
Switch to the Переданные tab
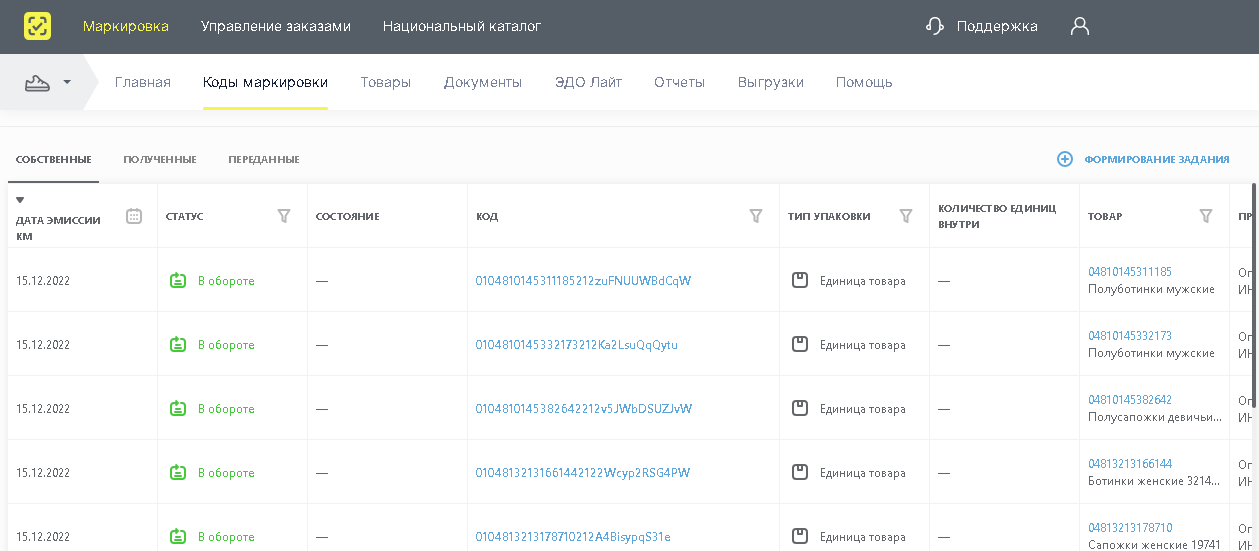point(264,159)
